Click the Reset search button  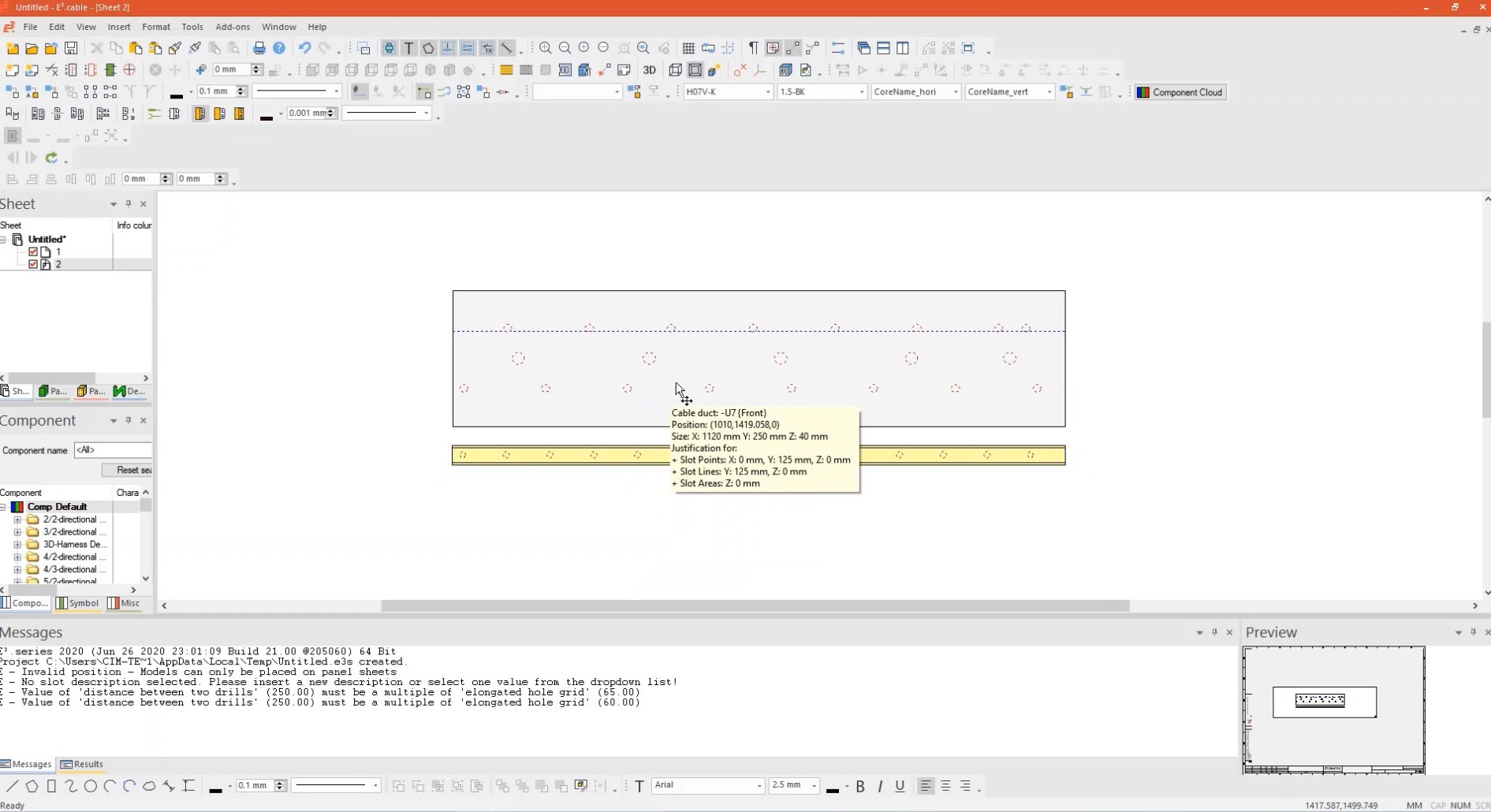click(x=127, y=470)
